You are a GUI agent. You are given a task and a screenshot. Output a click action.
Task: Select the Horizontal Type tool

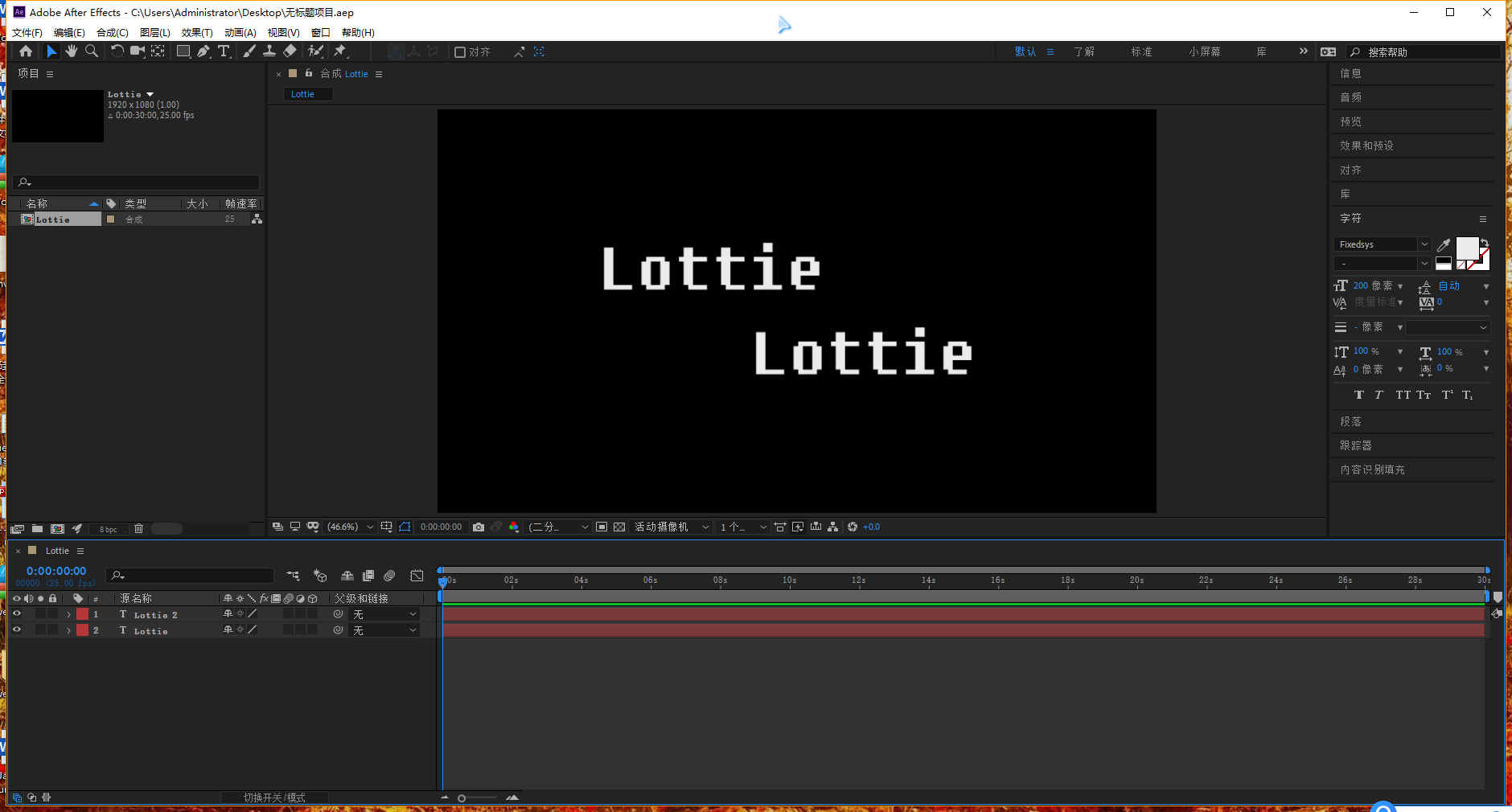224,51
